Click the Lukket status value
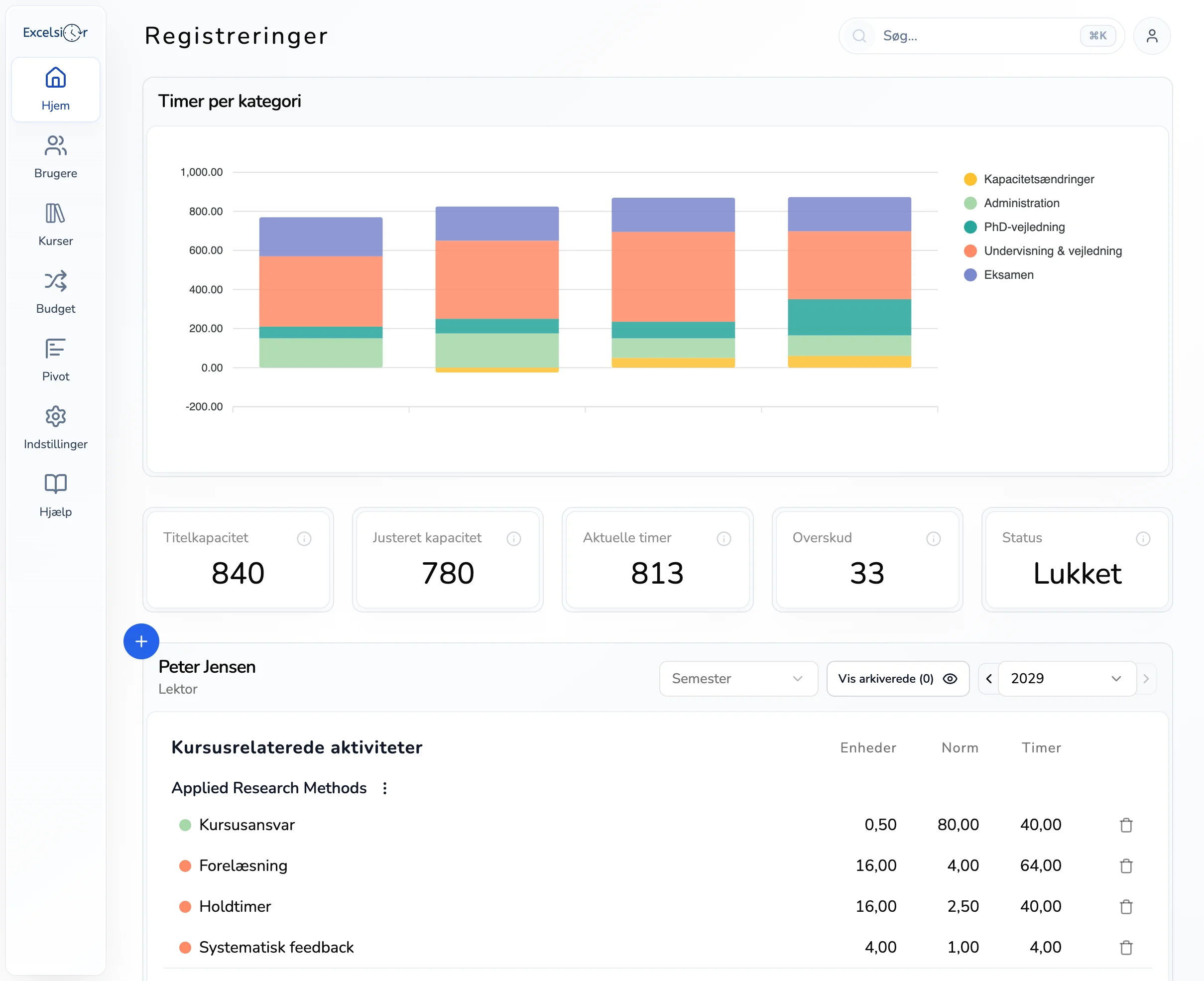 tap(1077, 574)
